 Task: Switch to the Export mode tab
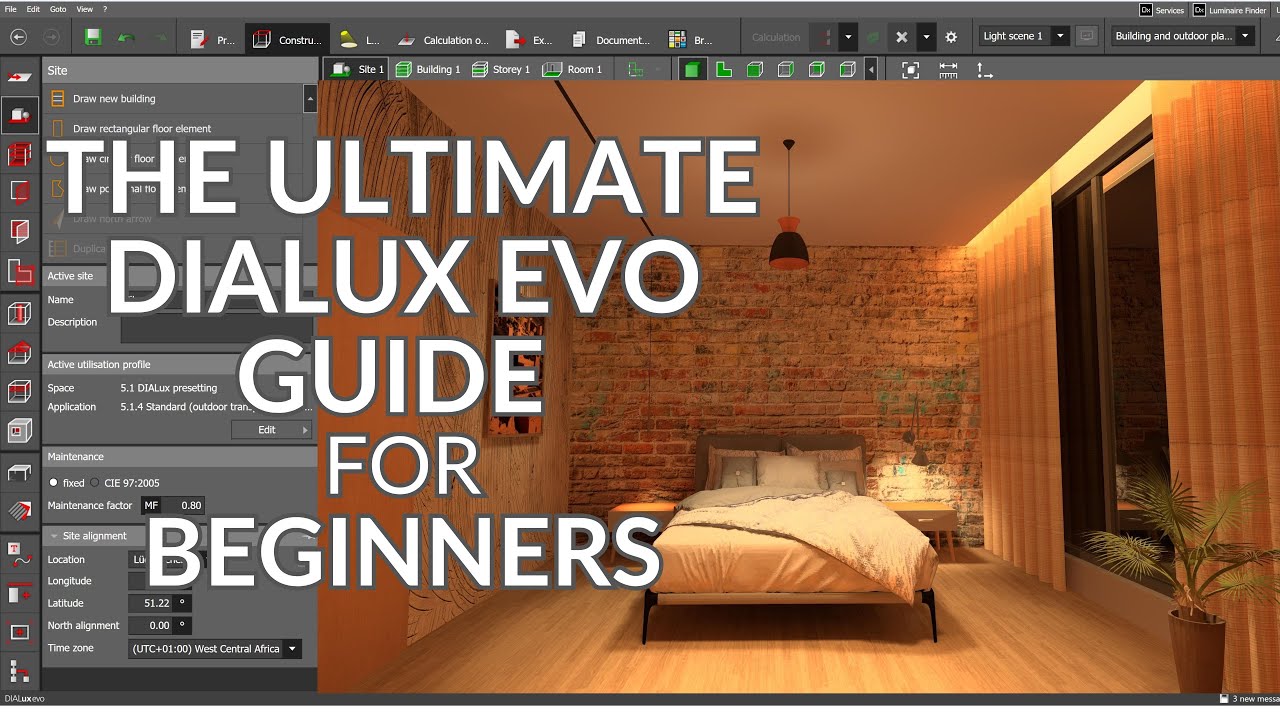click(530, 40)
